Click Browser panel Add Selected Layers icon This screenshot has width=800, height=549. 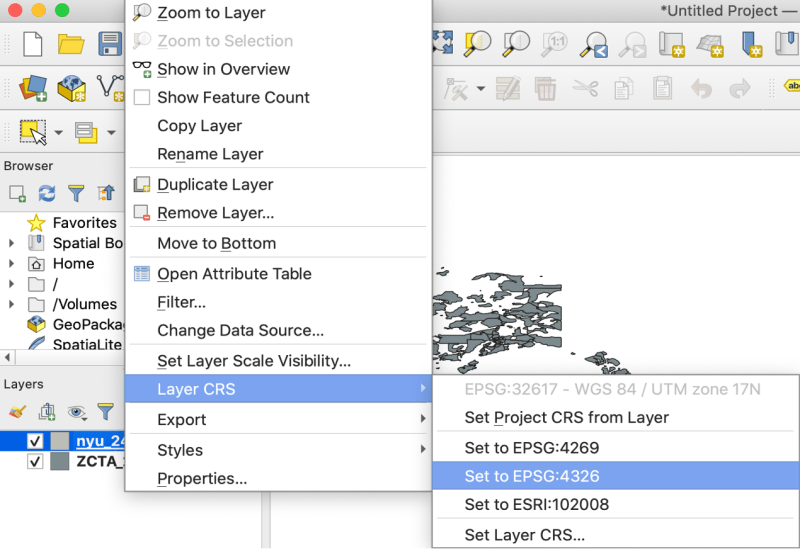(17, 193)
